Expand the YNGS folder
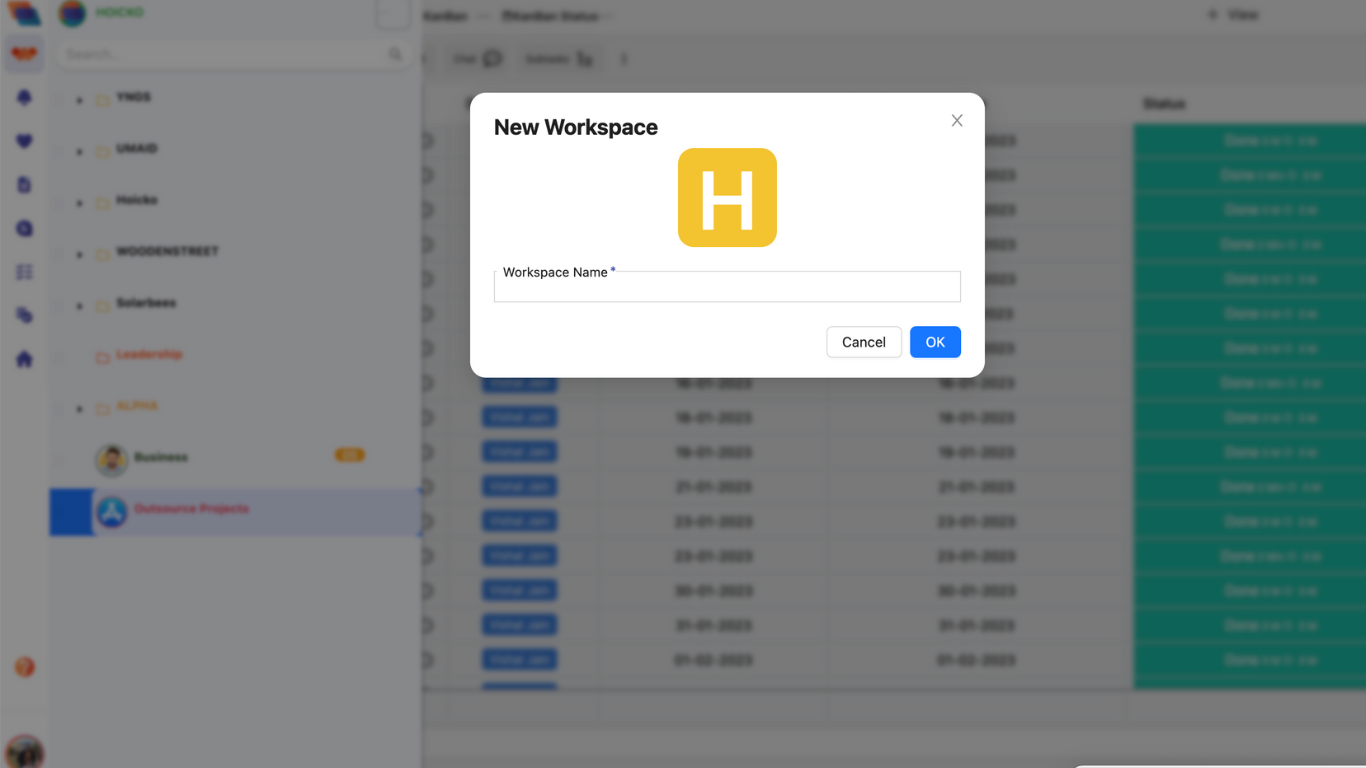1366x768 pixels. click(x=80, y=100)
